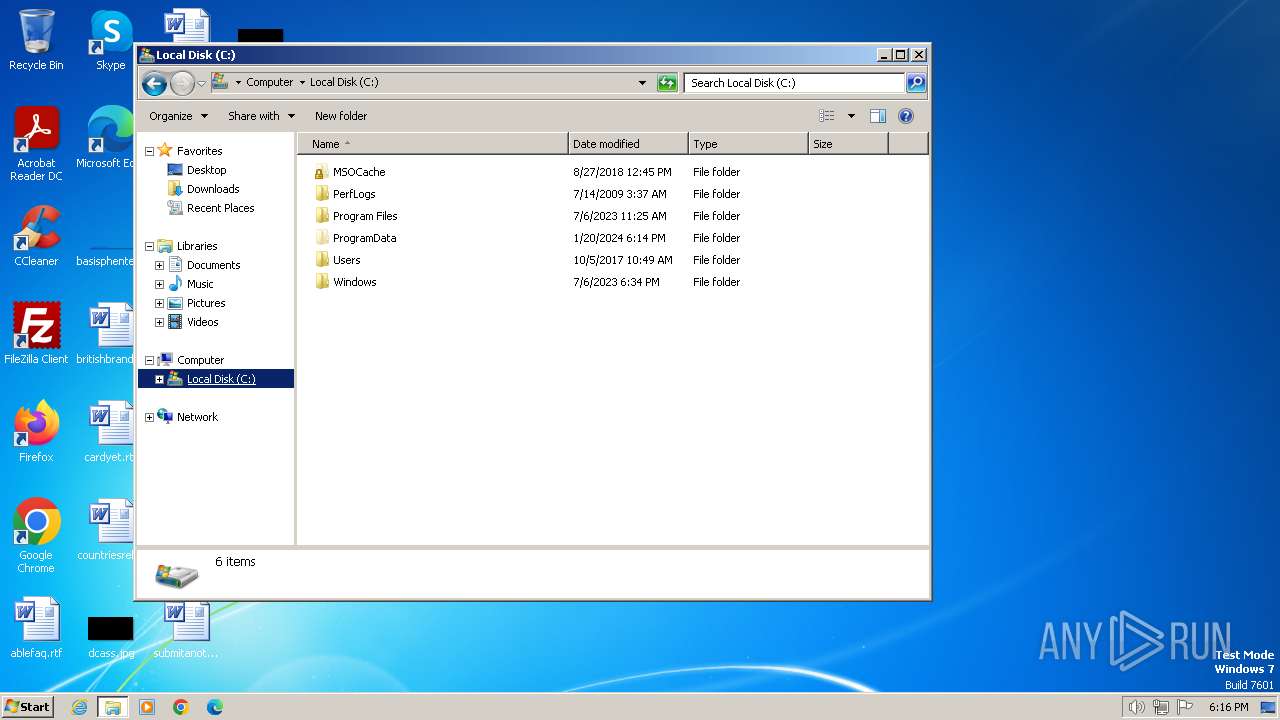This screenshot has height=720, width=1280.
Task: Open Firefox desktop shortcut
Action: [x=36, y=432]
